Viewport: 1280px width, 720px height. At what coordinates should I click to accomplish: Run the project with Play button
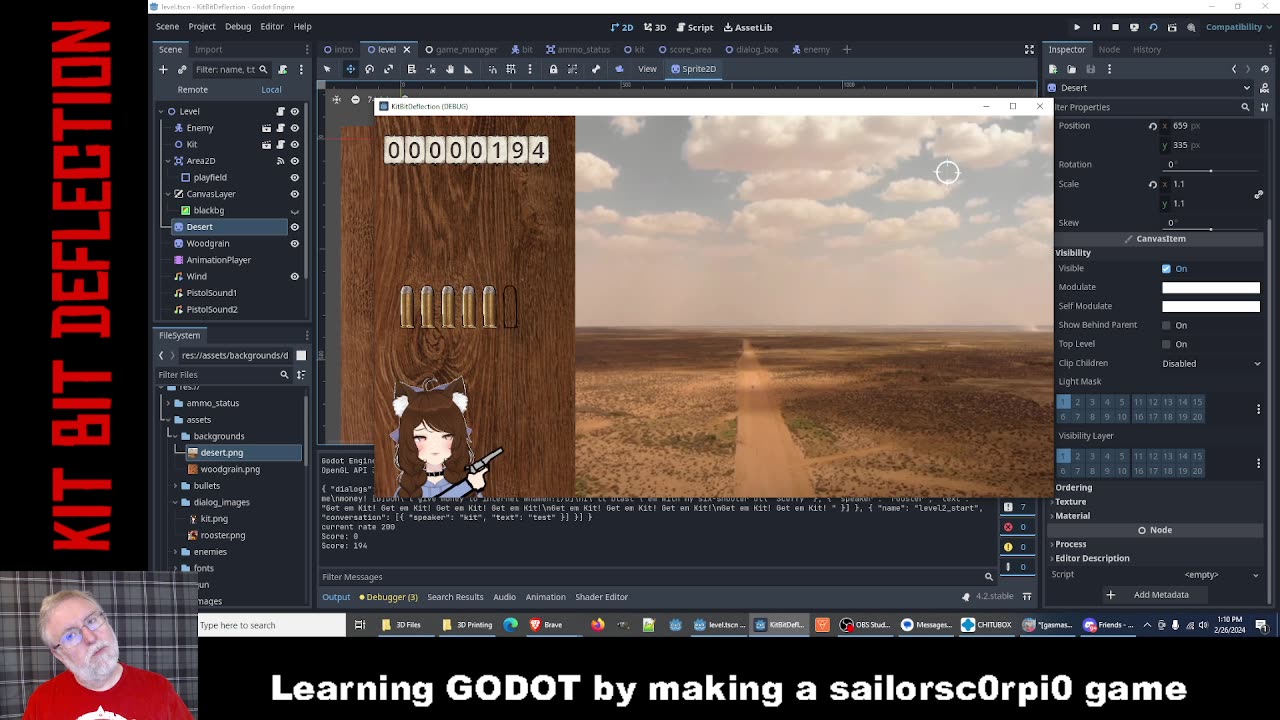click(x=1077, y=27)
